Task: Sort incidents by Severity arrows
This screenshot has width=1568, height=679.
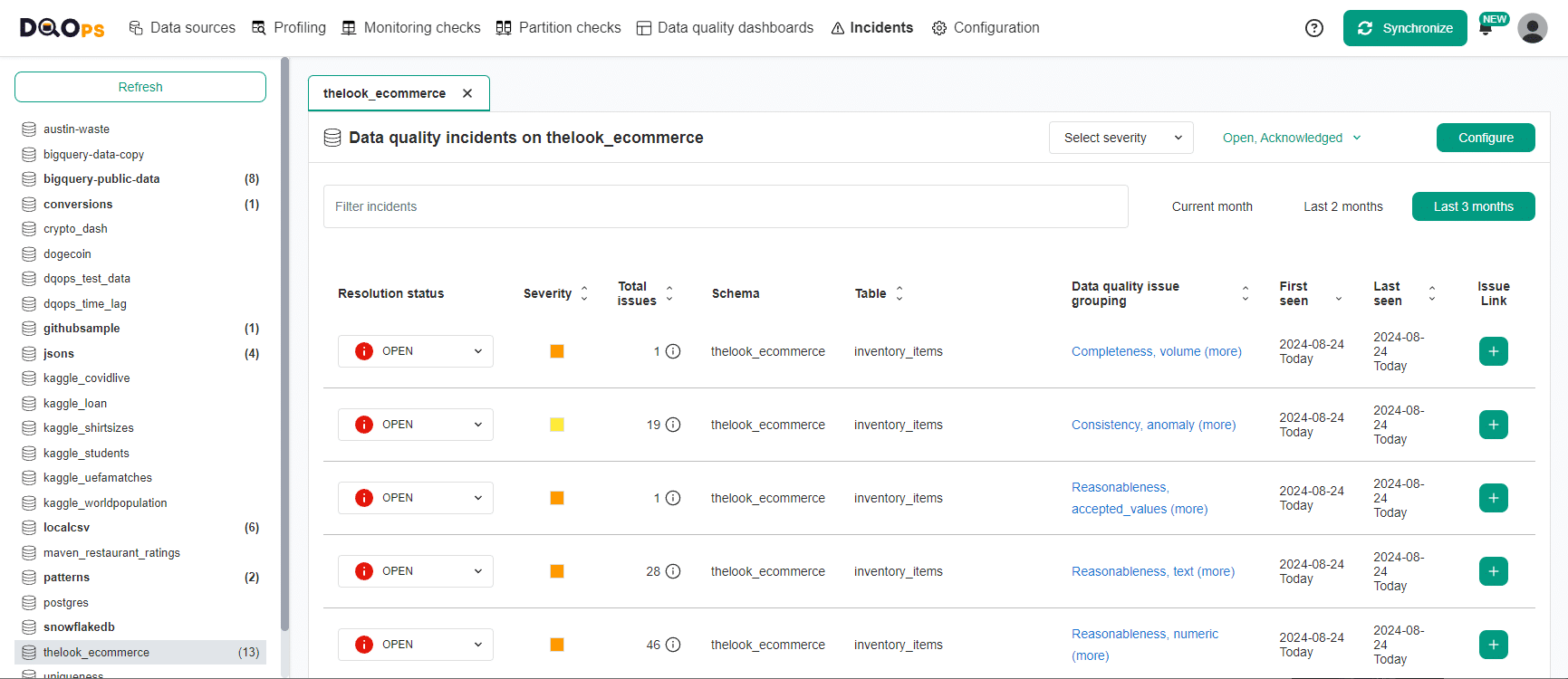Action: pyautogui.click(x=584, y=293)
